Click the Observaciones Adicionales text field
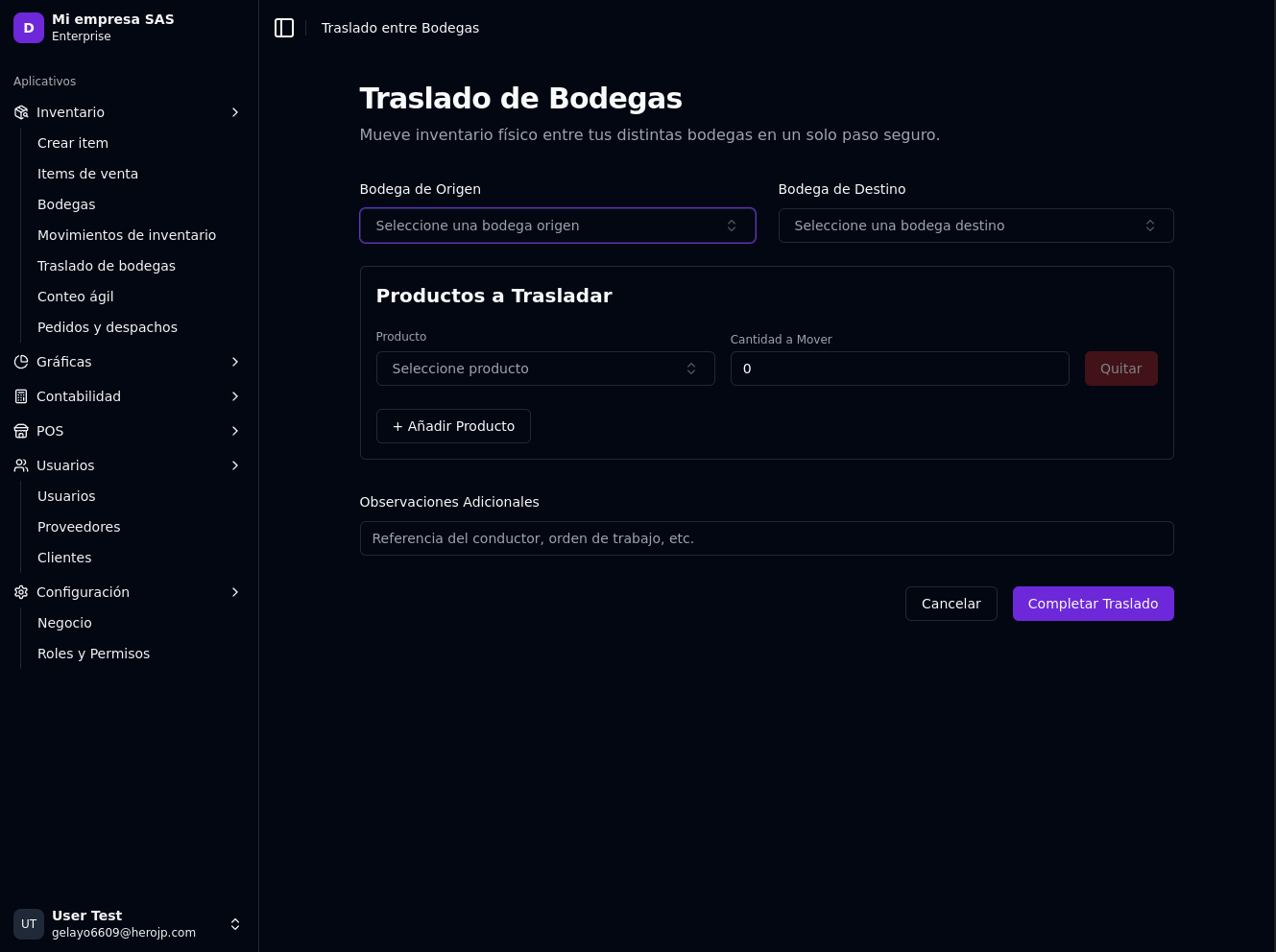 tap(766, 538)
